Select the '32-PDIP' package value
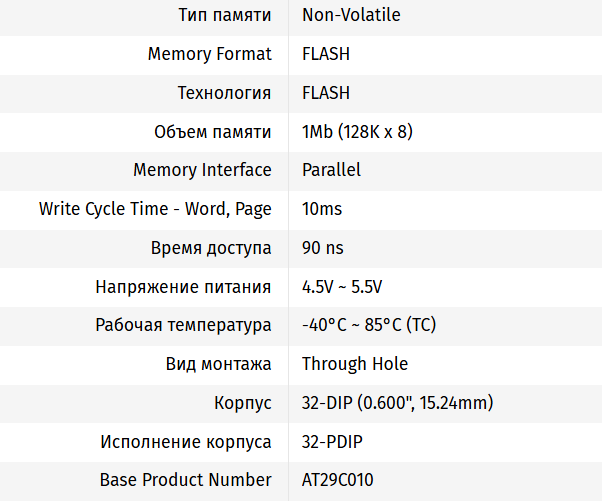Image resolution: width=602 pixels, height=501 pixels. click(331, 442)
